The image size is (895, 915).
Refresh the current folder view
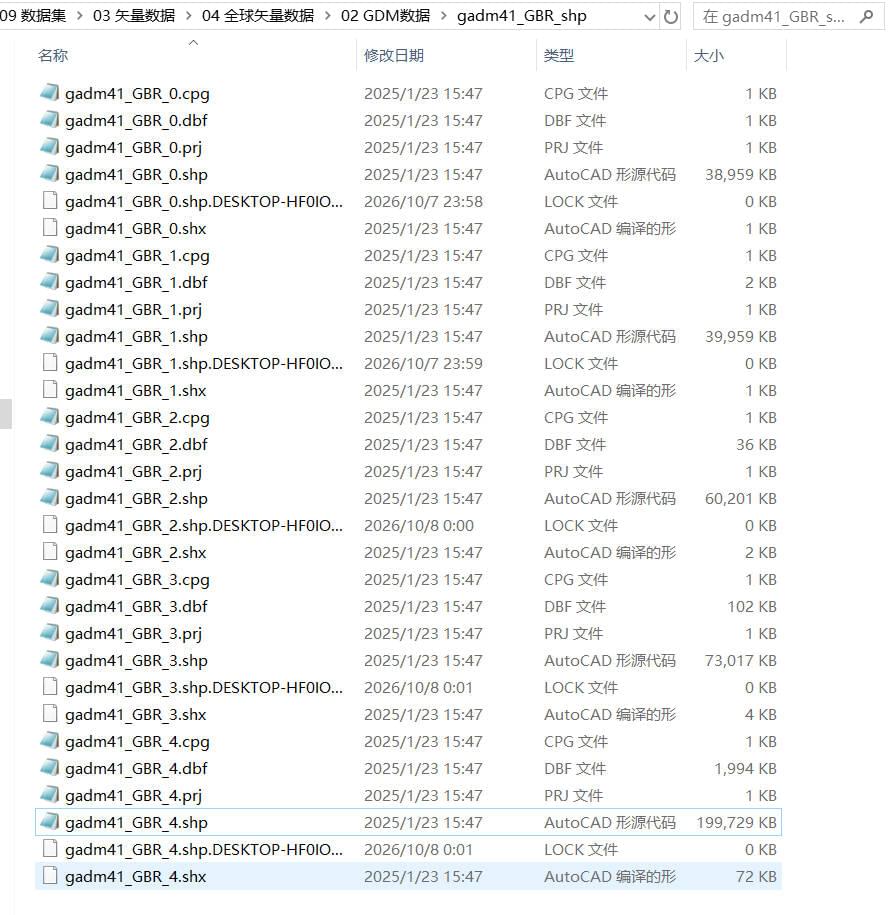click(671, 17)
